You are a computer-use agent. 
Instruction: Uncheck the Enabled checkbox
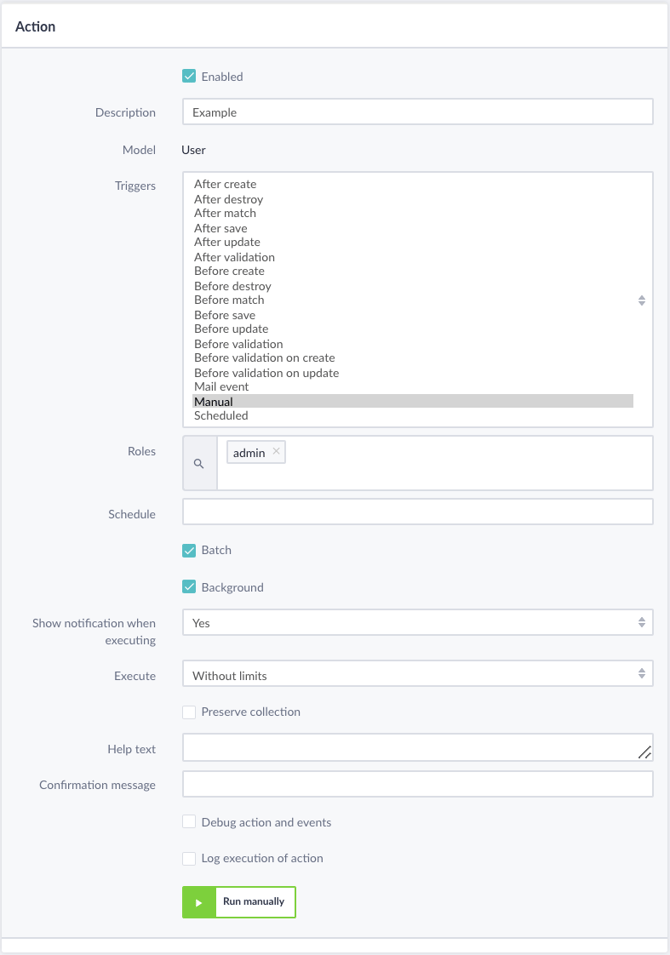pos(189,76)
